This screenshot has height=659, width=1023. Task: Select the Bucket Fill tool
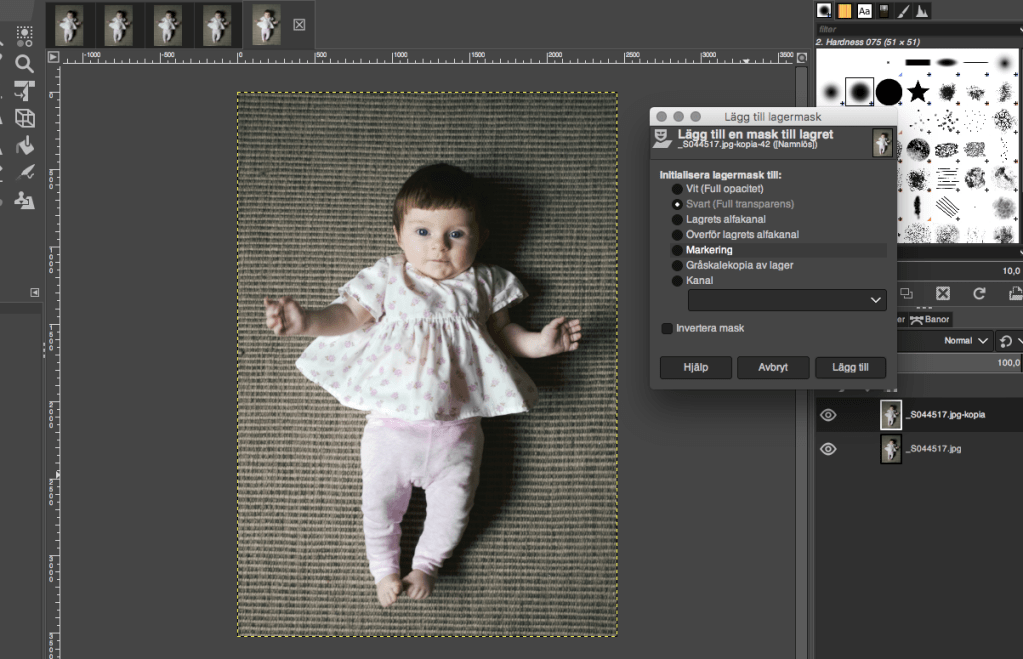click(x=25, y=145)
